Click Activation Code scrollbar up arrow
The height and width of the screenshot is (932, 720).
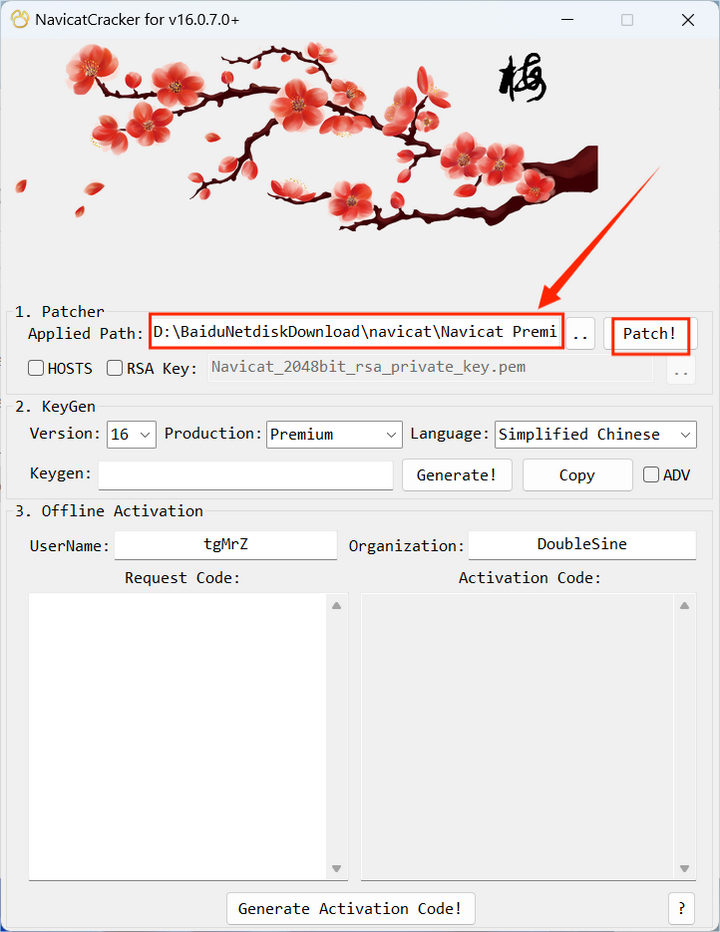coord(684,606)
